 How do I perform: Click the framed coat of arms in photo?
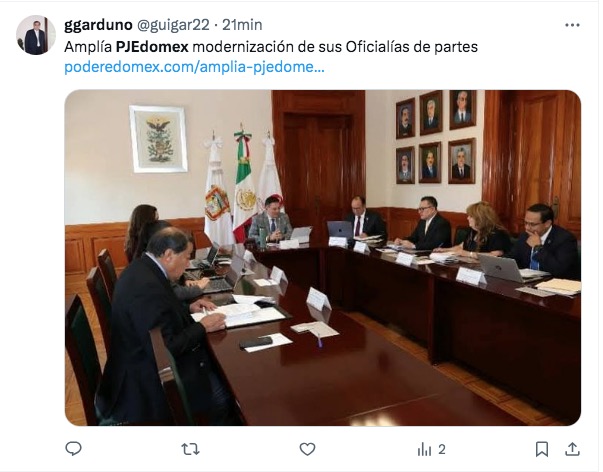[x=158, y=139]
